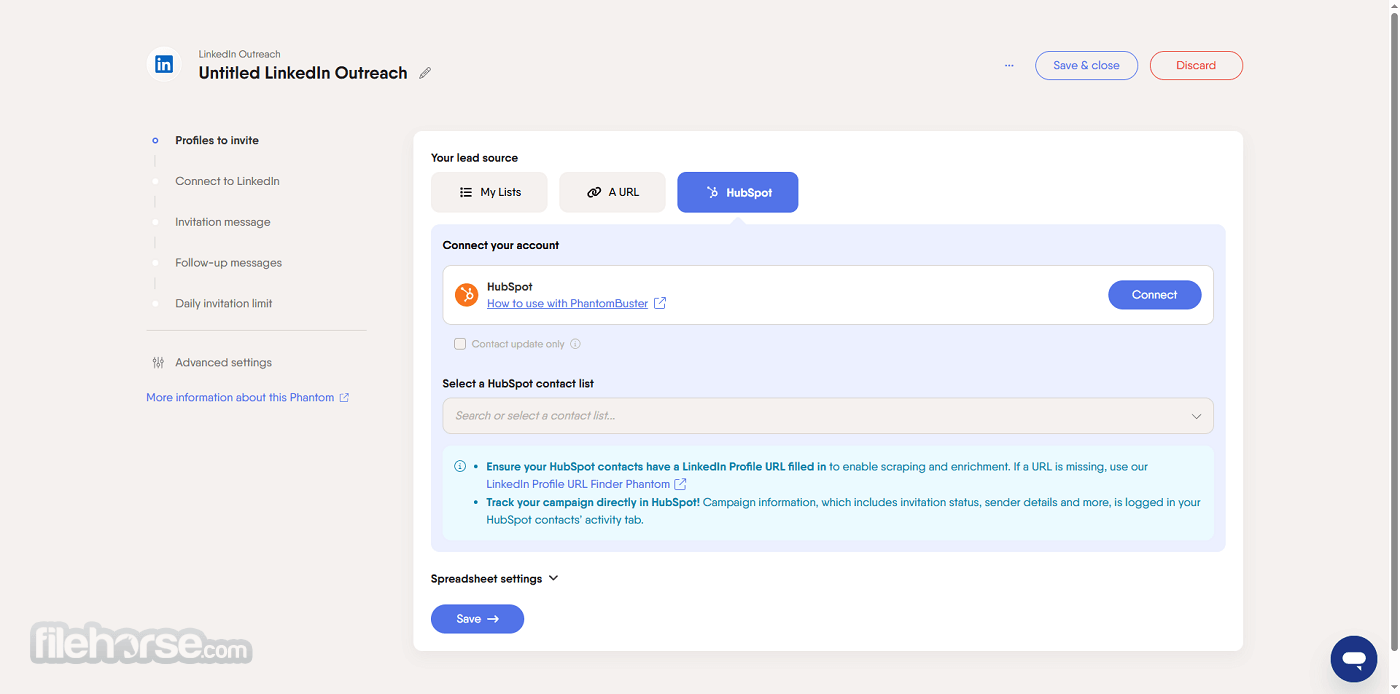The image size is (1400, 694).
Task: Open the three-dots more options menu
Action: pyautogui.click(x=1009, y=66)
